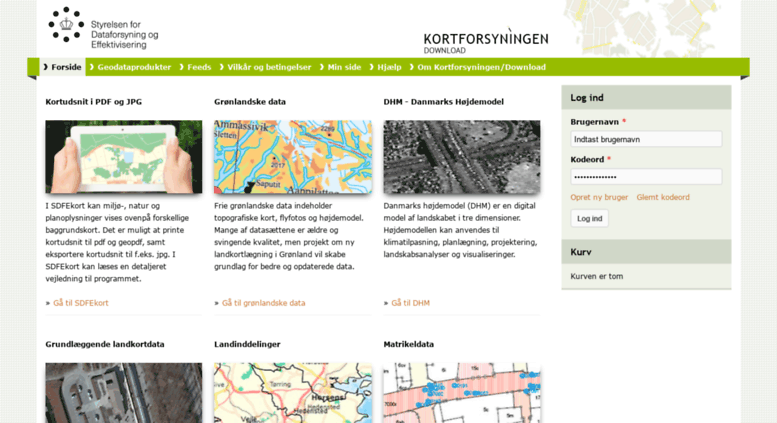Open Vilkår og betingelser menu item
Image resolution: width=777 pixels, height=423 pixels.
click(265, 67)
